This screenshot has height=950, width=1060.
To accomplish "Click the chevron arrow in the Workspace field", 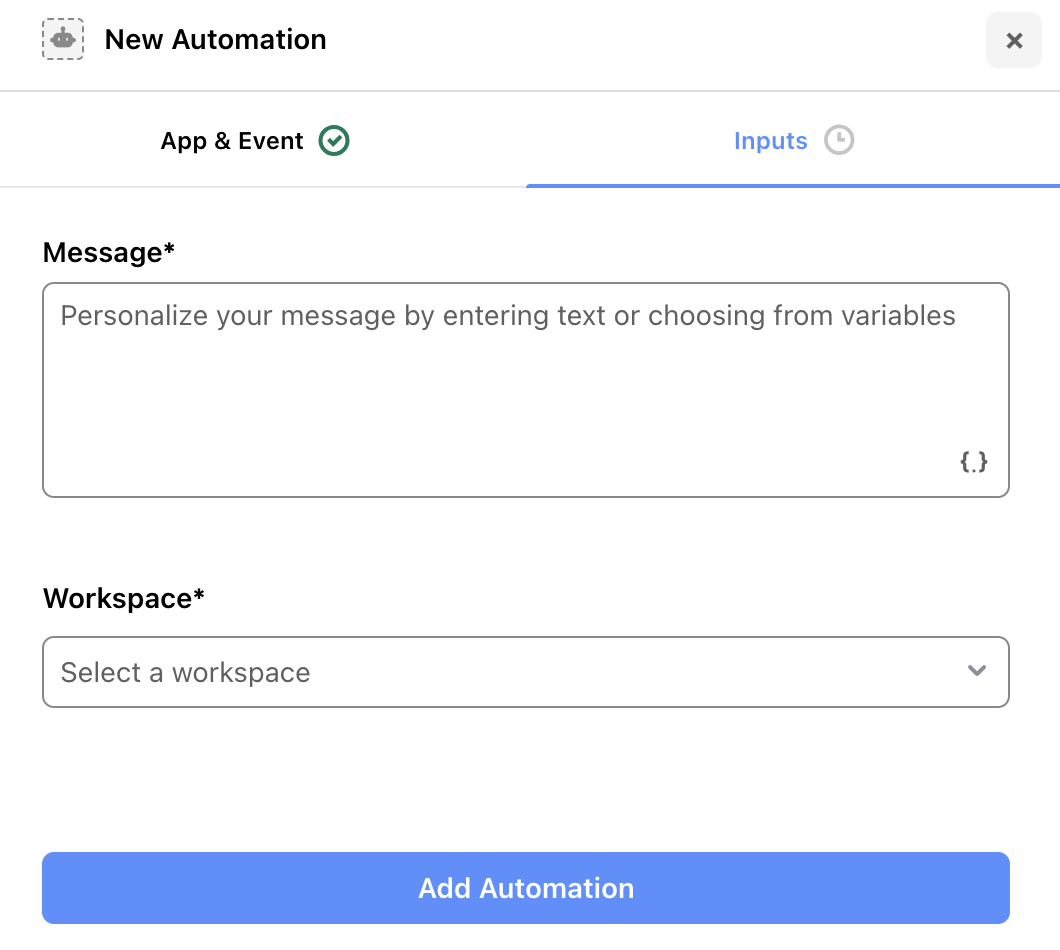I will click(x=976, y=671).
